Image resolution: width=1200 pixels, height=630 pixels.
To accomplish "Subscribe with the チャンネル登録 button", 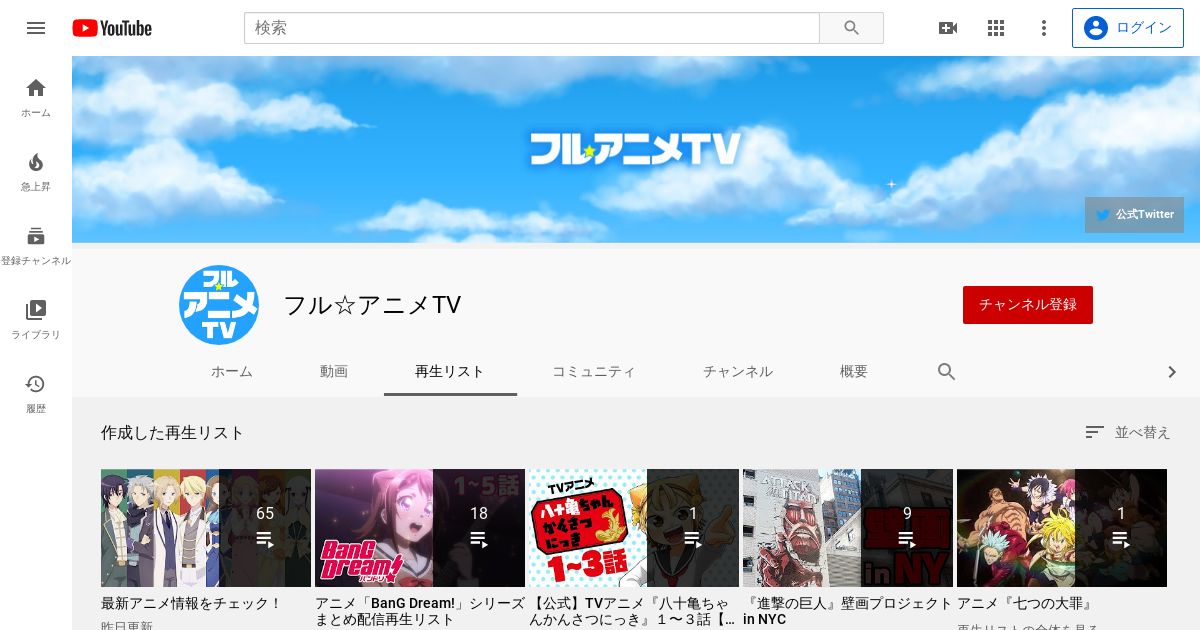I will (1028, 305).
